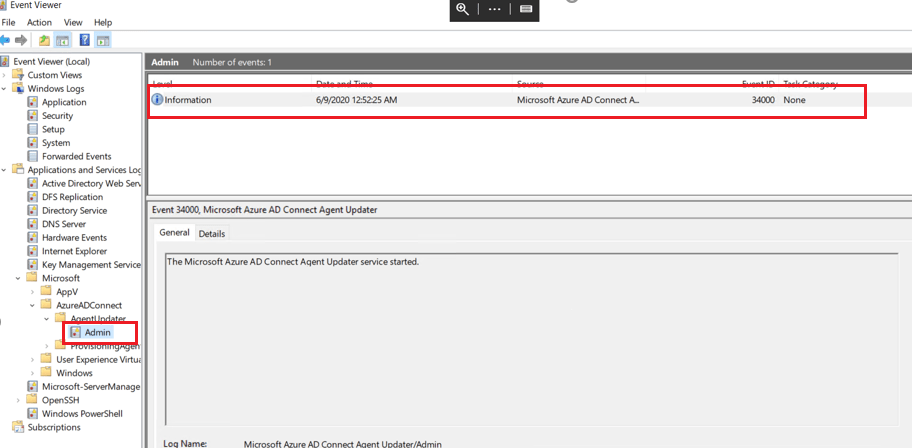Viewport: 912px width, 448px height.
Task: Click the Forward arrow toolbar icon
Action: [22, 40]
